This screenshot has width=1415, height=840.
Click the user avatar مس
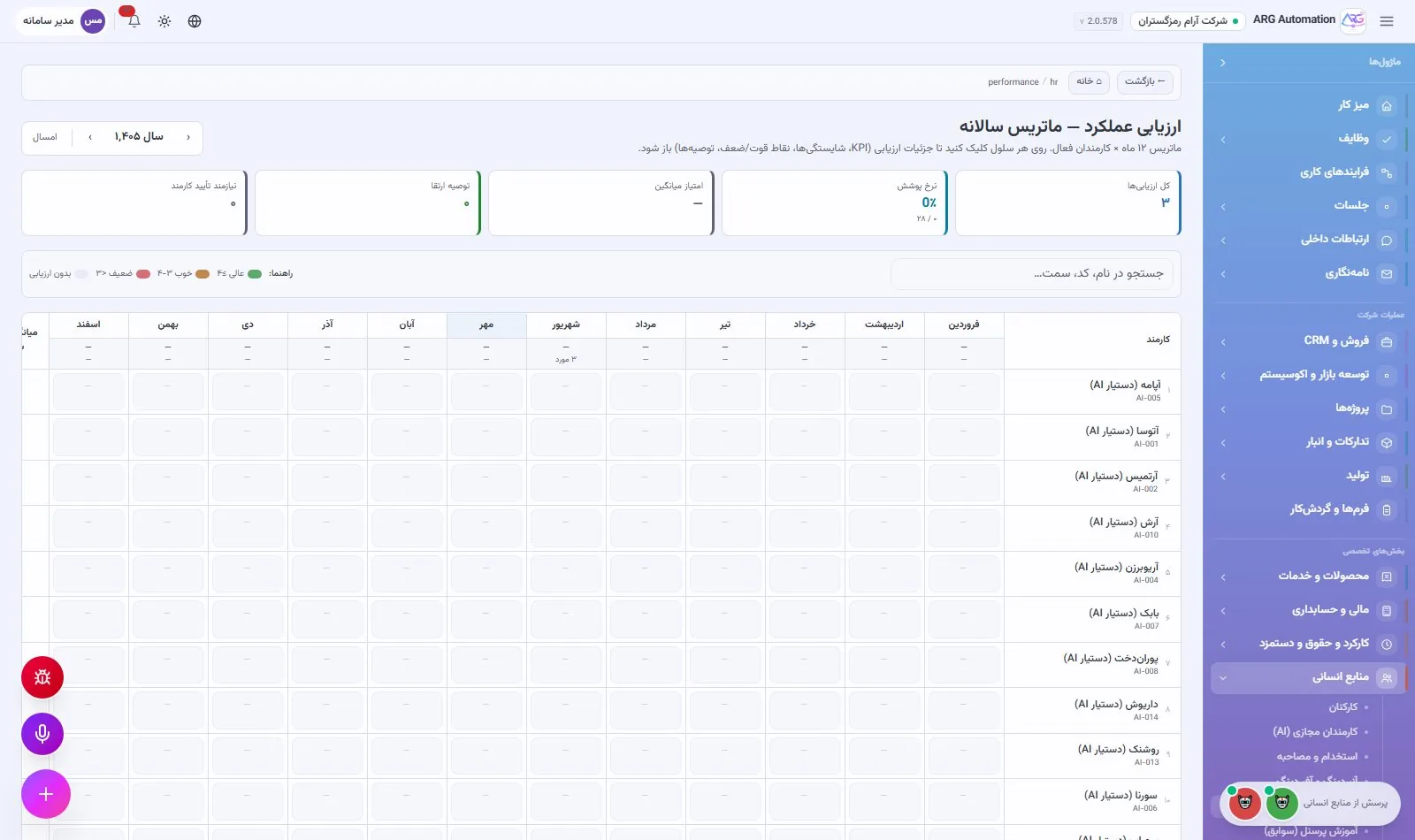(93, 20)
